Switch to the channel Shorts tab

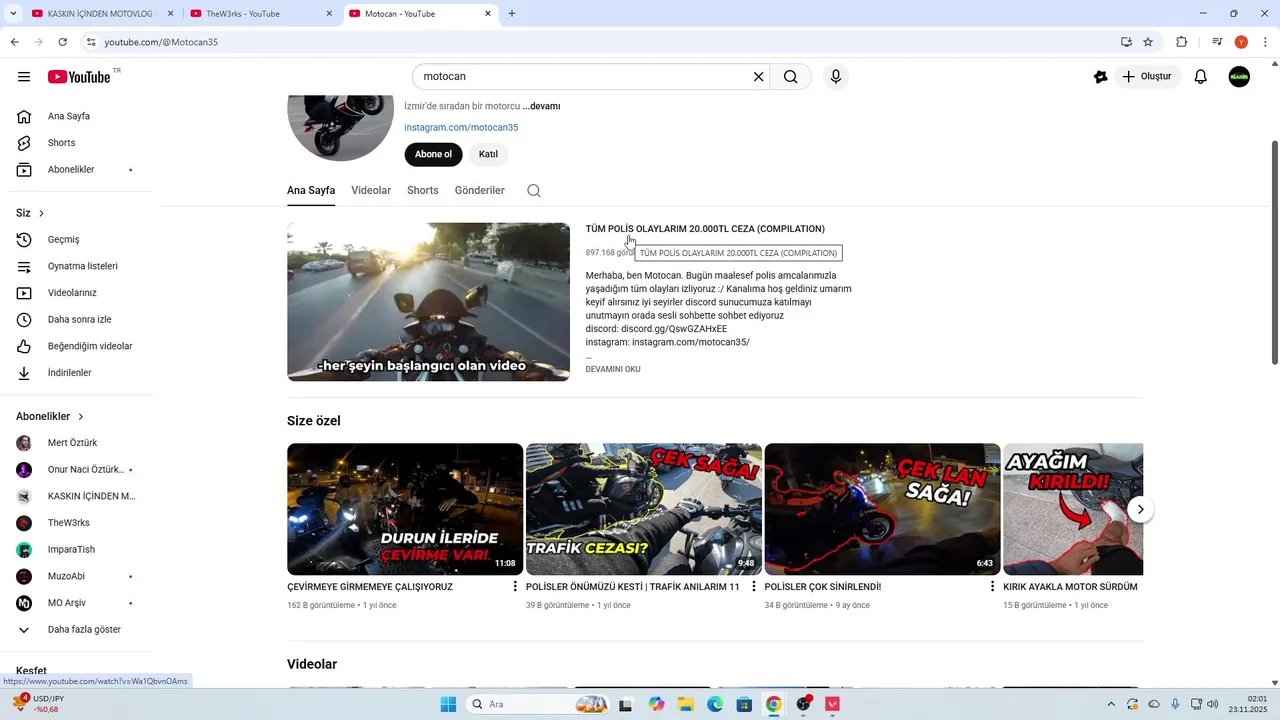pos(423,190)
